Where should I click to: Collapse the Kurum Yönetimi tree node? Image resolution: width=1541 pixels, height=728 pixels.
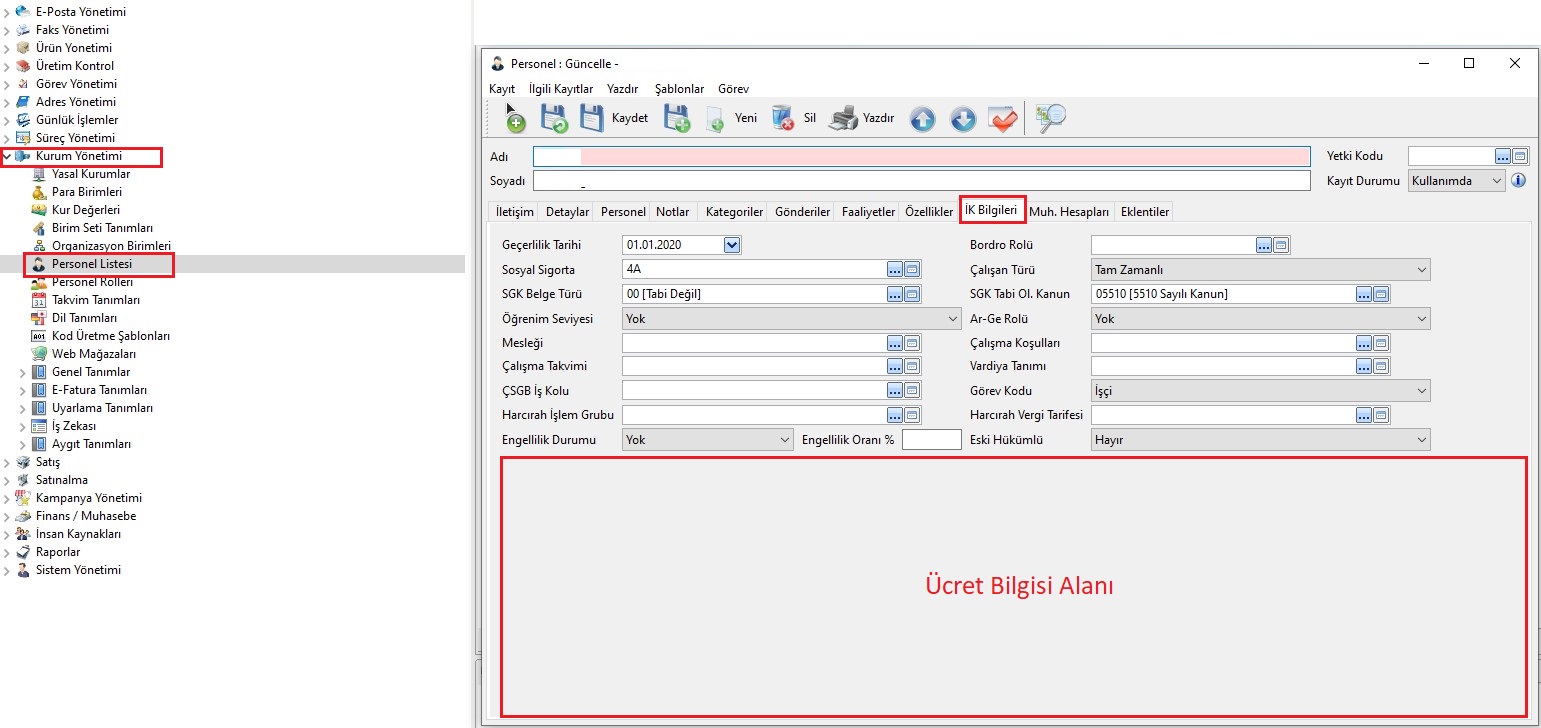tap(8, 156)
